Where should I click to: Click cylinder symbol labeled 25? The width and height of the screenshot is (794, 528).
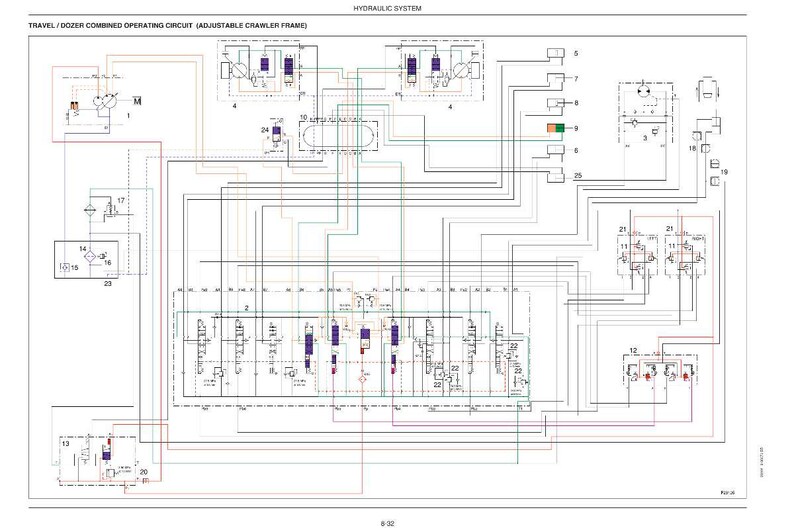555,176
